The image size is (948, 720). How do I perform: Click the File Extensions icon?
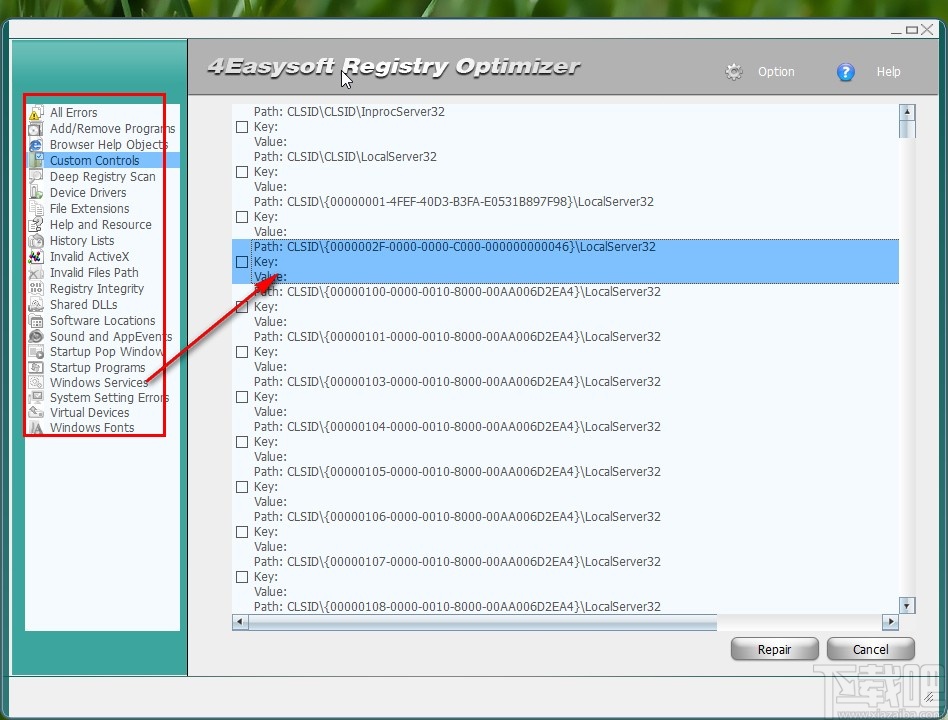(36, 209)
